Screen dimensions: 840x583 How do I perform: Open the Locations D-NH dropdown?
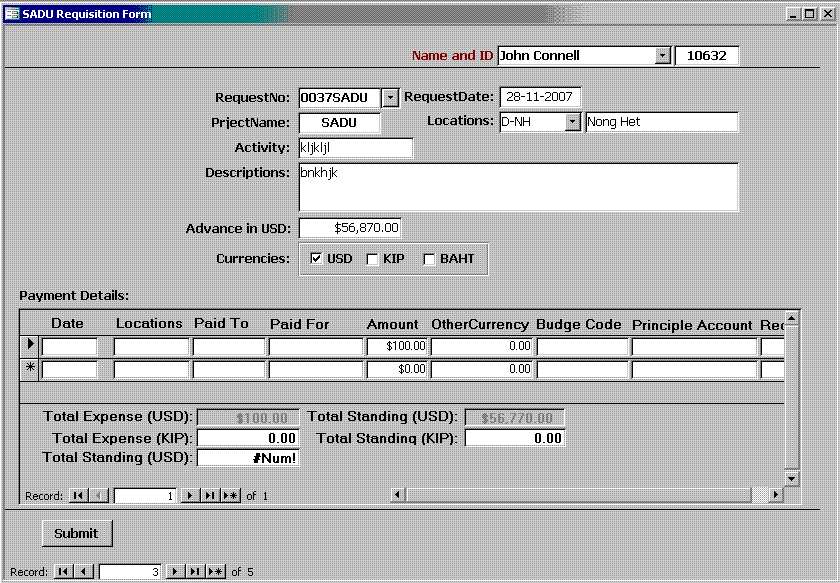[572, 122]
